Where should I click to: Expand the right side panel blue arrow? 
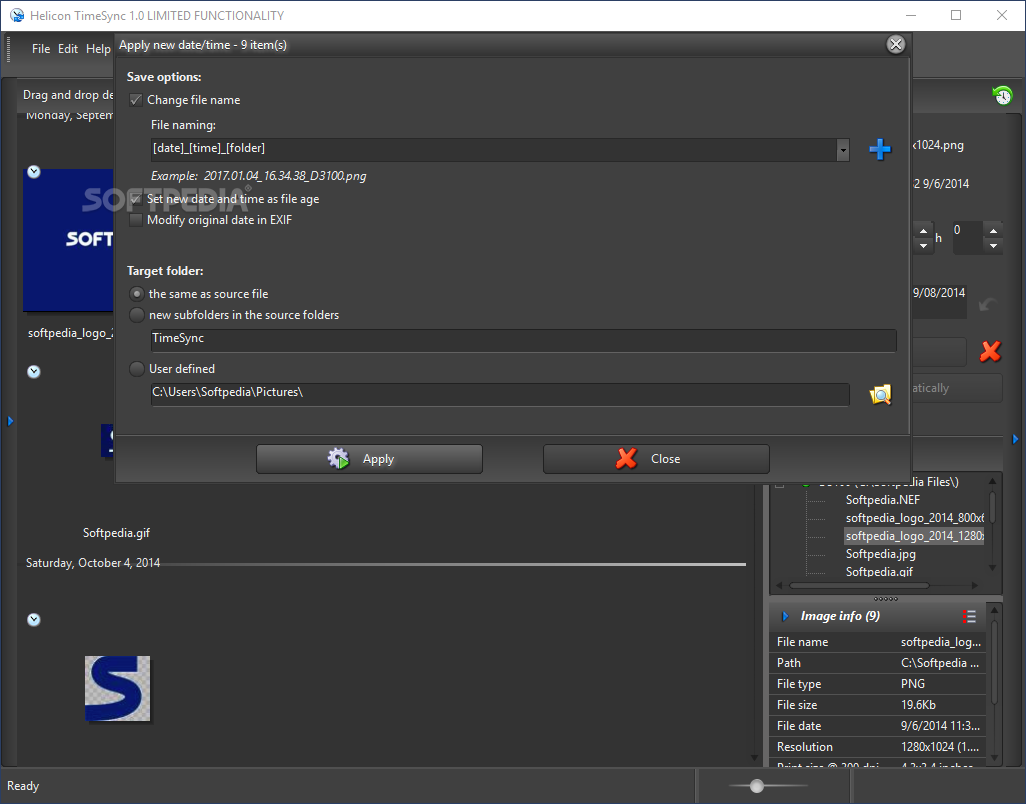[1015, 439]
